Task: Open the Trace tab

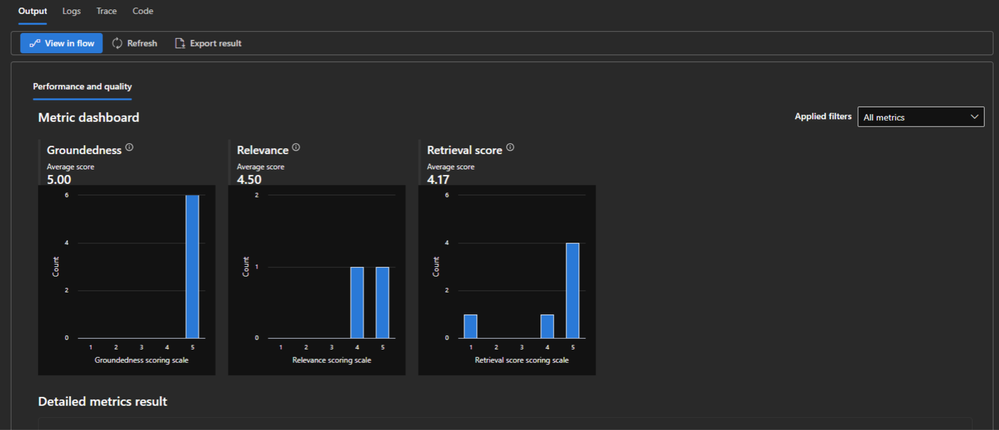Action: click(106, 11)
